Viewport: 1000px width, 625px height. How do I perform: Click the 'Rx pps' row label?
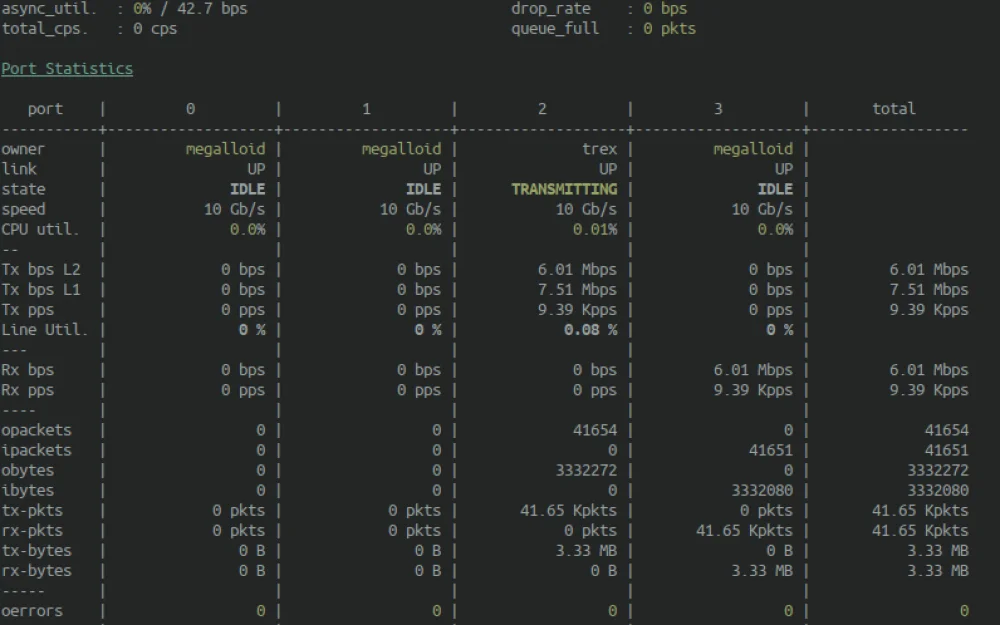coord(27,390)
